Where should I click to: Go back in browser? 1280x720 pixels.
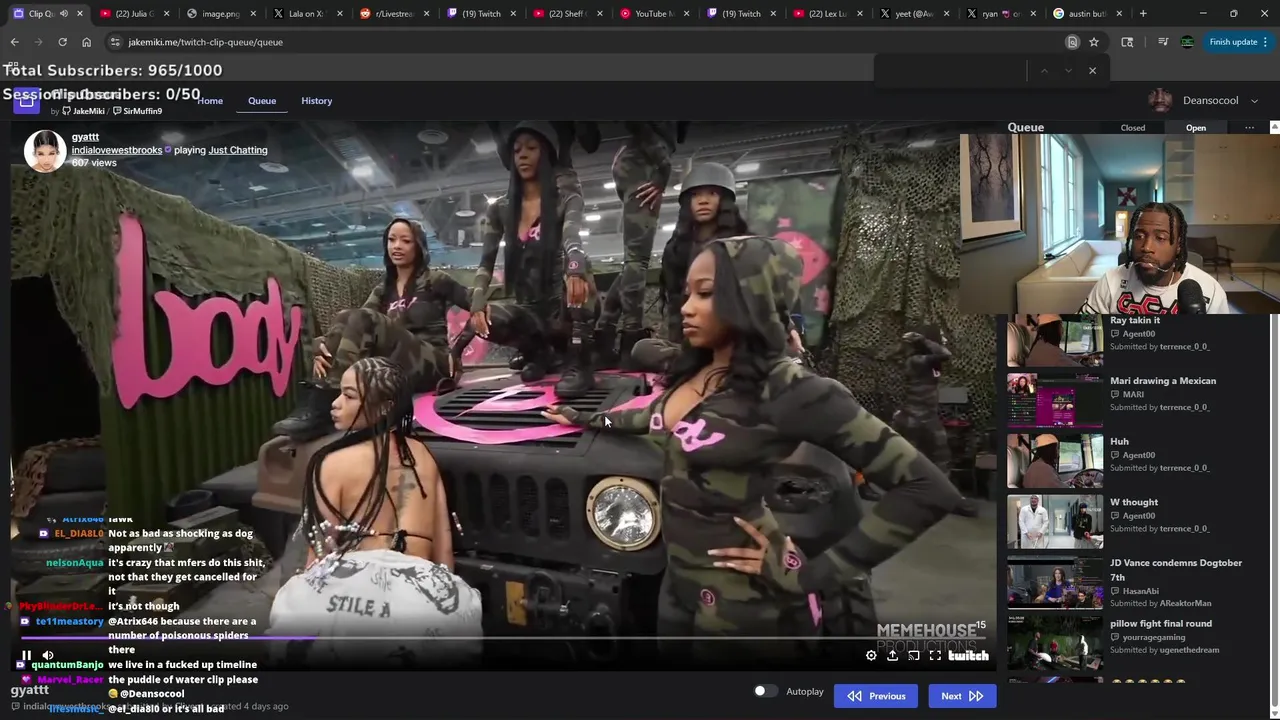click(14, 42)
